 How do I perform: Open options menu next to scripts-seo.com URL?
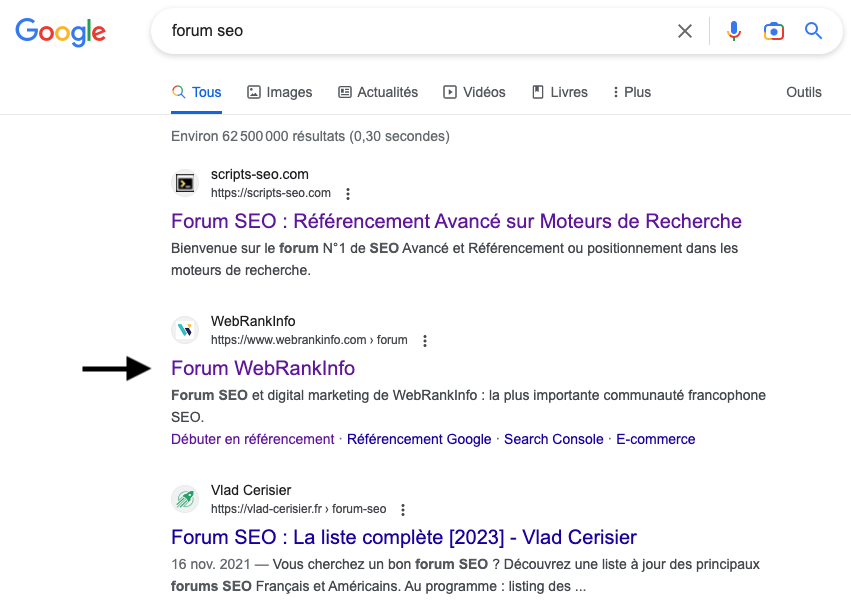click(348, 194)
